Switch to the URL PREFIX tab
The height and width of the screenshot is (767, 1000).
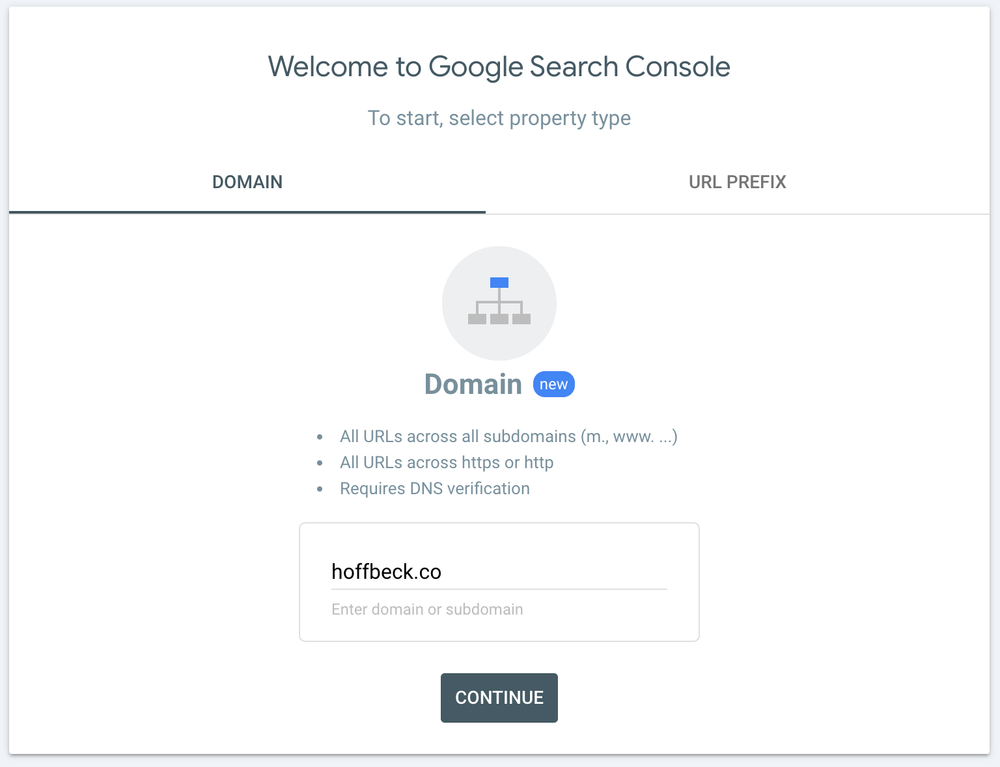click(737, 182)
